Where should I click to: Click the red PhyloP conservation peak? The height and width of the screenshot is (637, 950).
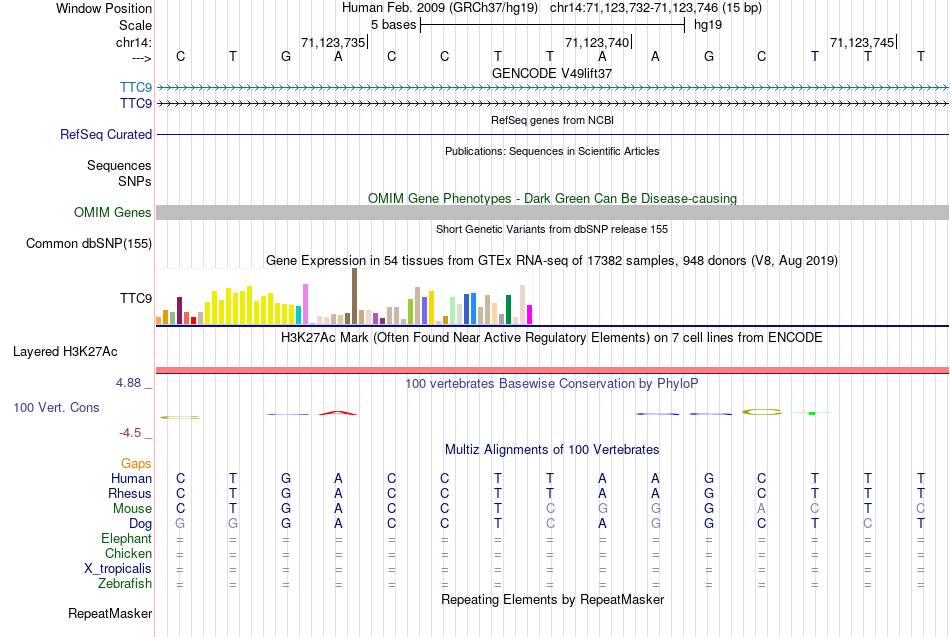338,413
